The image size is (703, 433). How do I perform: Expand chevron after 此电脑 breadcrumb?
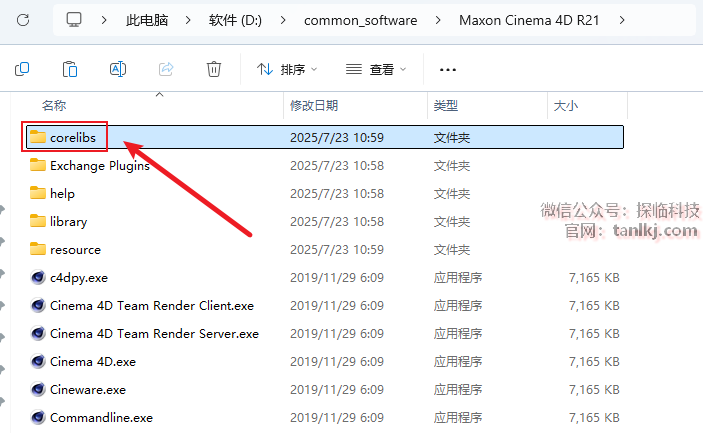(x=188, y=20)
